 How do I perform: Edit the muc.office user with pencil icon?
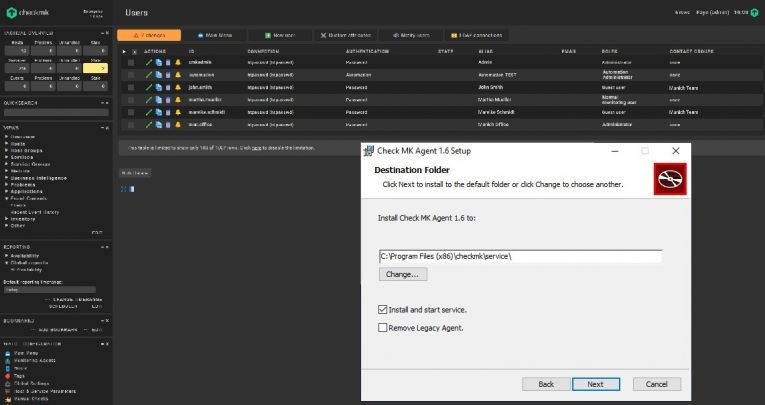(x=149, y=125)
